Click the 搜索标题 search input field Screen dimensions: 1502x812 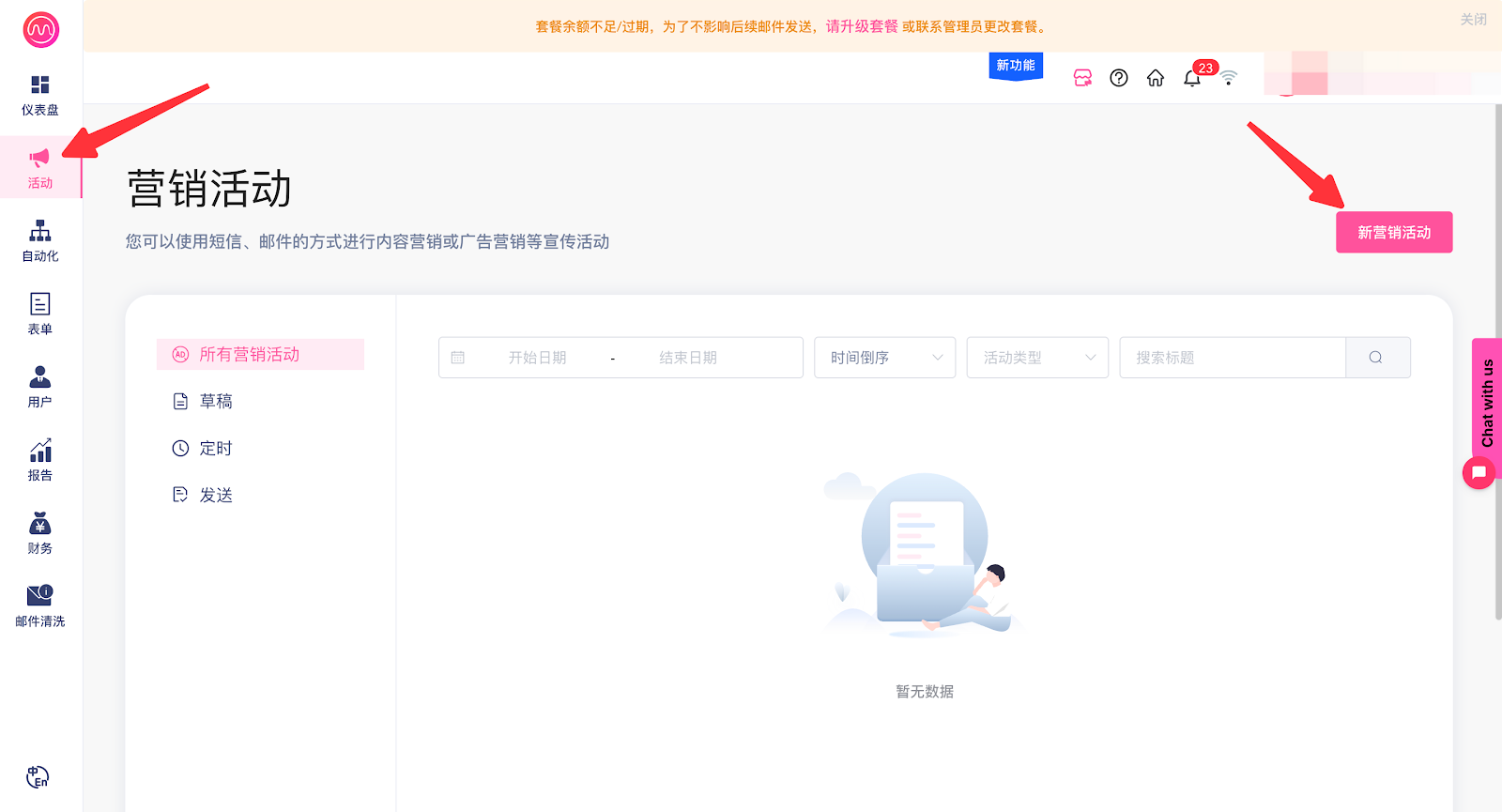pos(1232,358)
